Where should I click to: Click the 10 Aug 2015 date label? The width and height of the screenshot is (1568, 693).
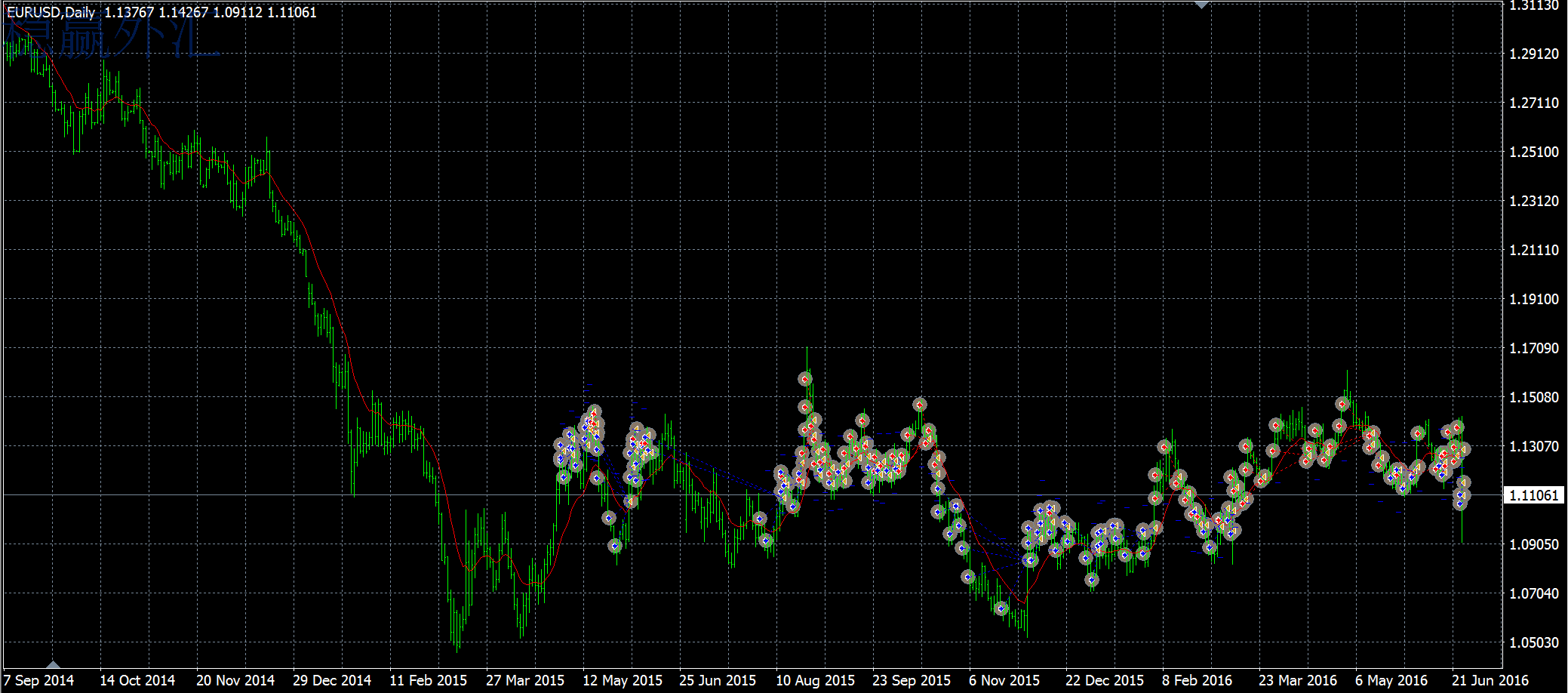(815, 680)
